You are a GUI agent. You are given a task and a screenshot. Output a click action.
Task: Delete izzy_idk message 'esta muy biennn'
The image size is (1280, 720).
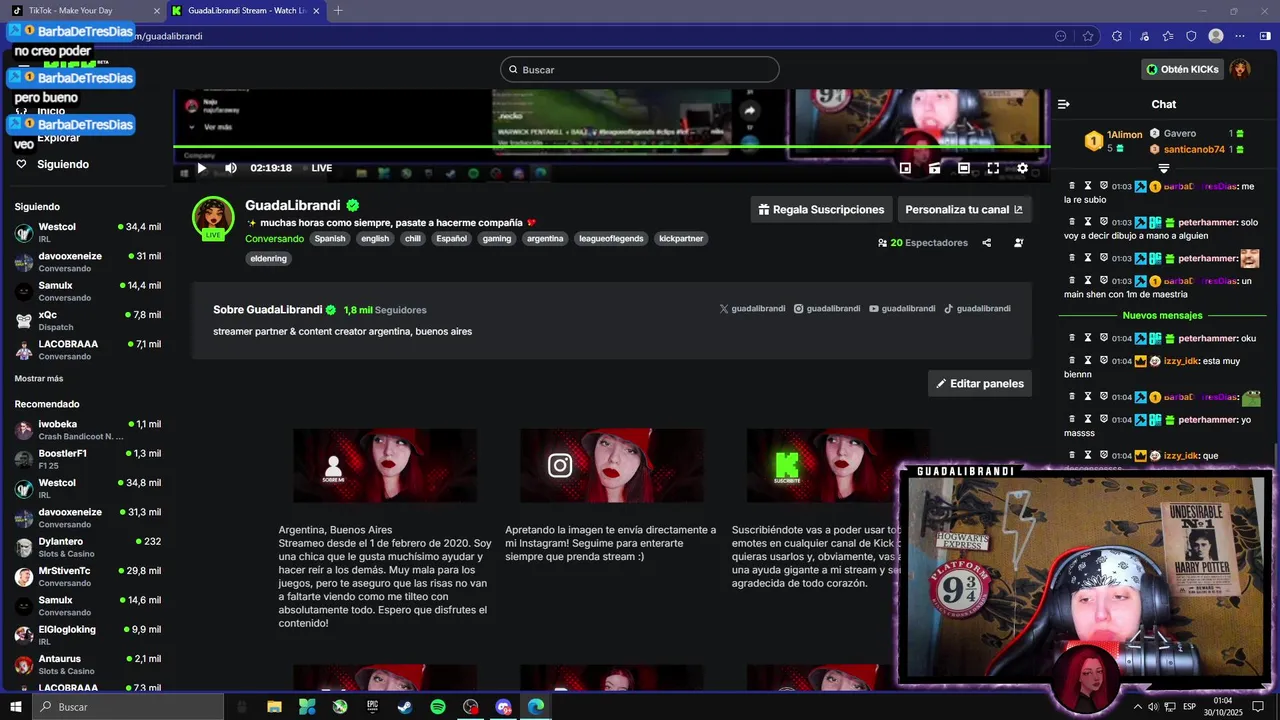click(x=1072, y=361)
